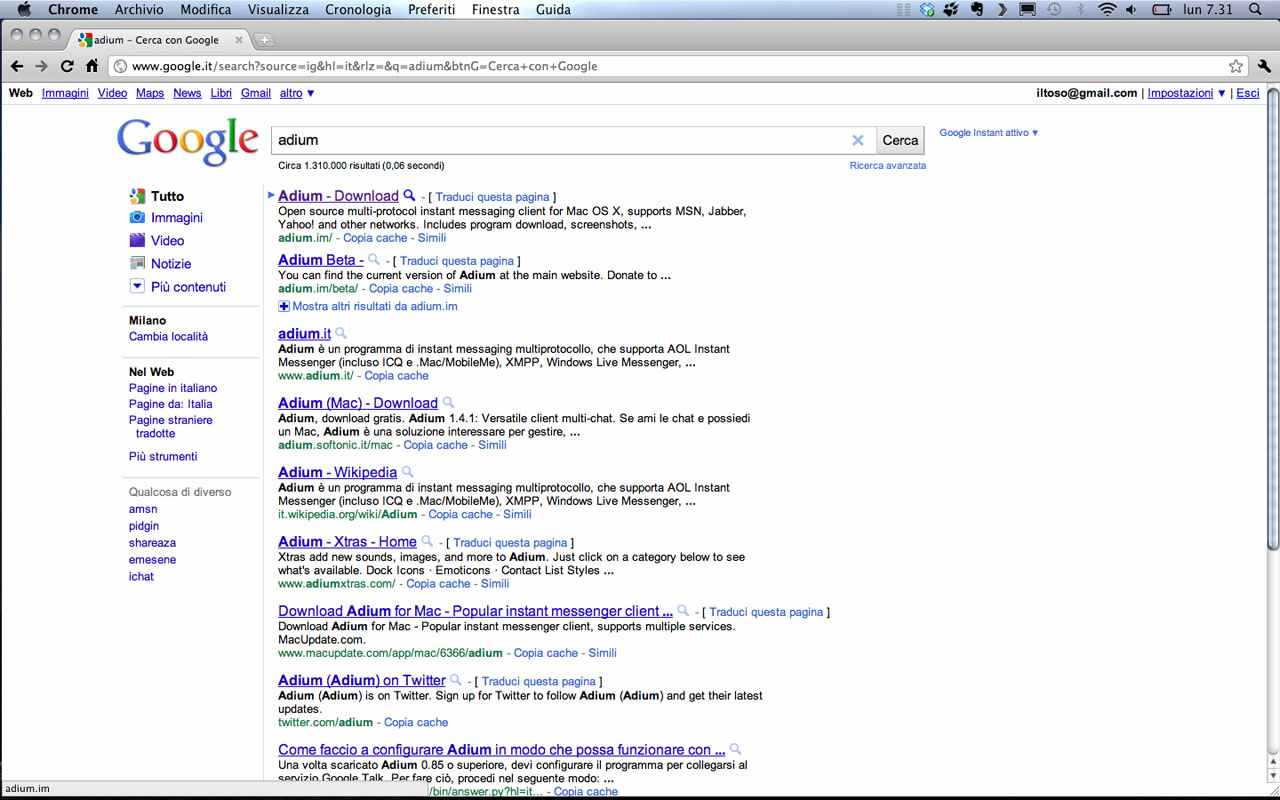Viewport: 1280px width, 800px height.
Task: Open Download Adium for Mac MacUpdate result
Action: coord(475,610)
